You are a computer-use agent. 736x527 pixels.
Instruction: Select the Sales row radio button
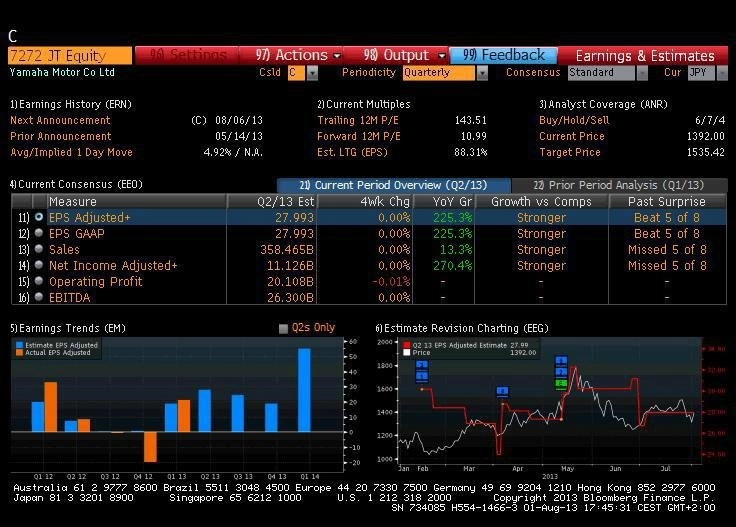pyautogui.click(x=39, y=249)
